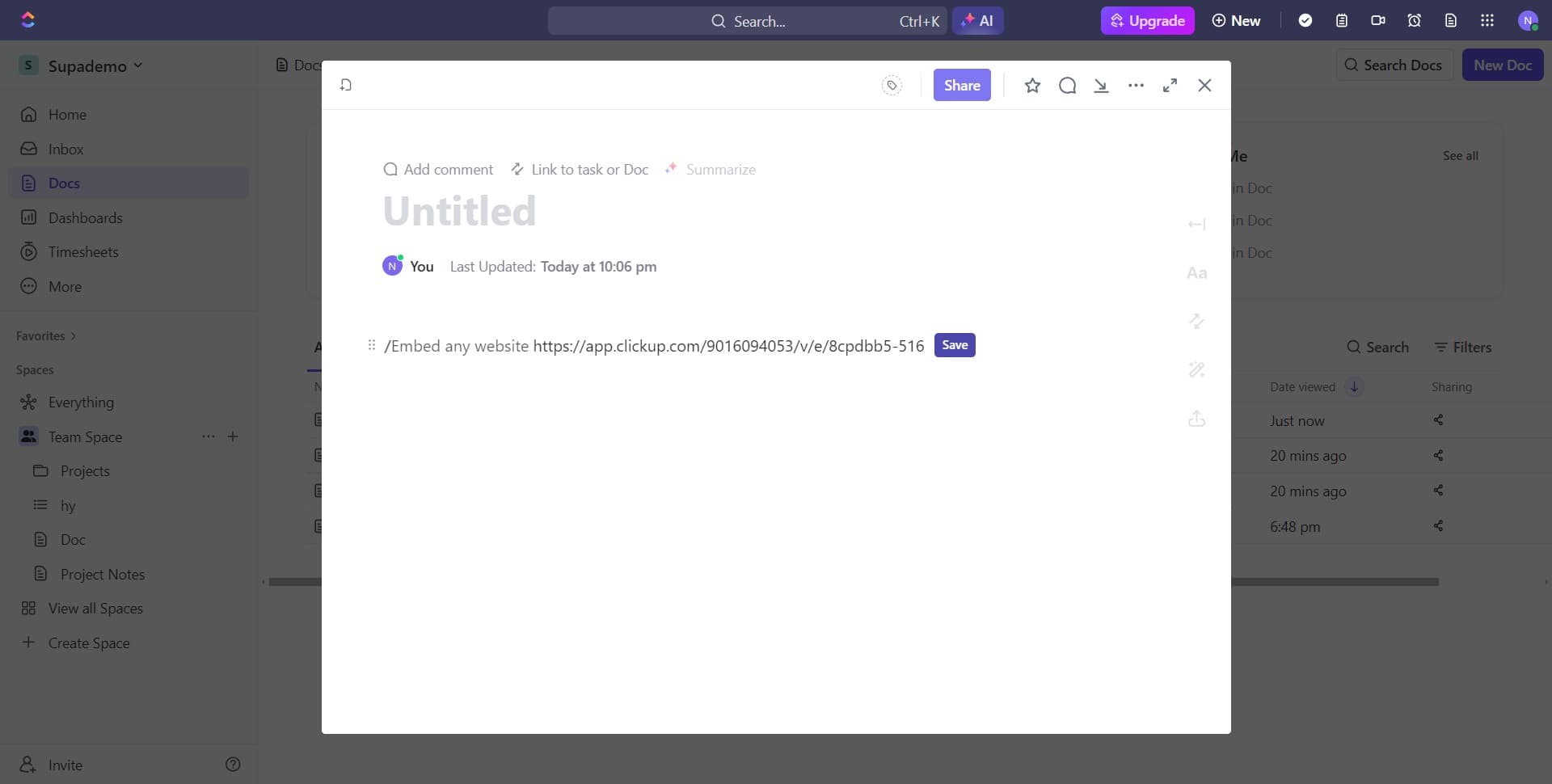Download the doc with the export arrow icon
The image size is (1552, 784).
[x=1102, y=85]
